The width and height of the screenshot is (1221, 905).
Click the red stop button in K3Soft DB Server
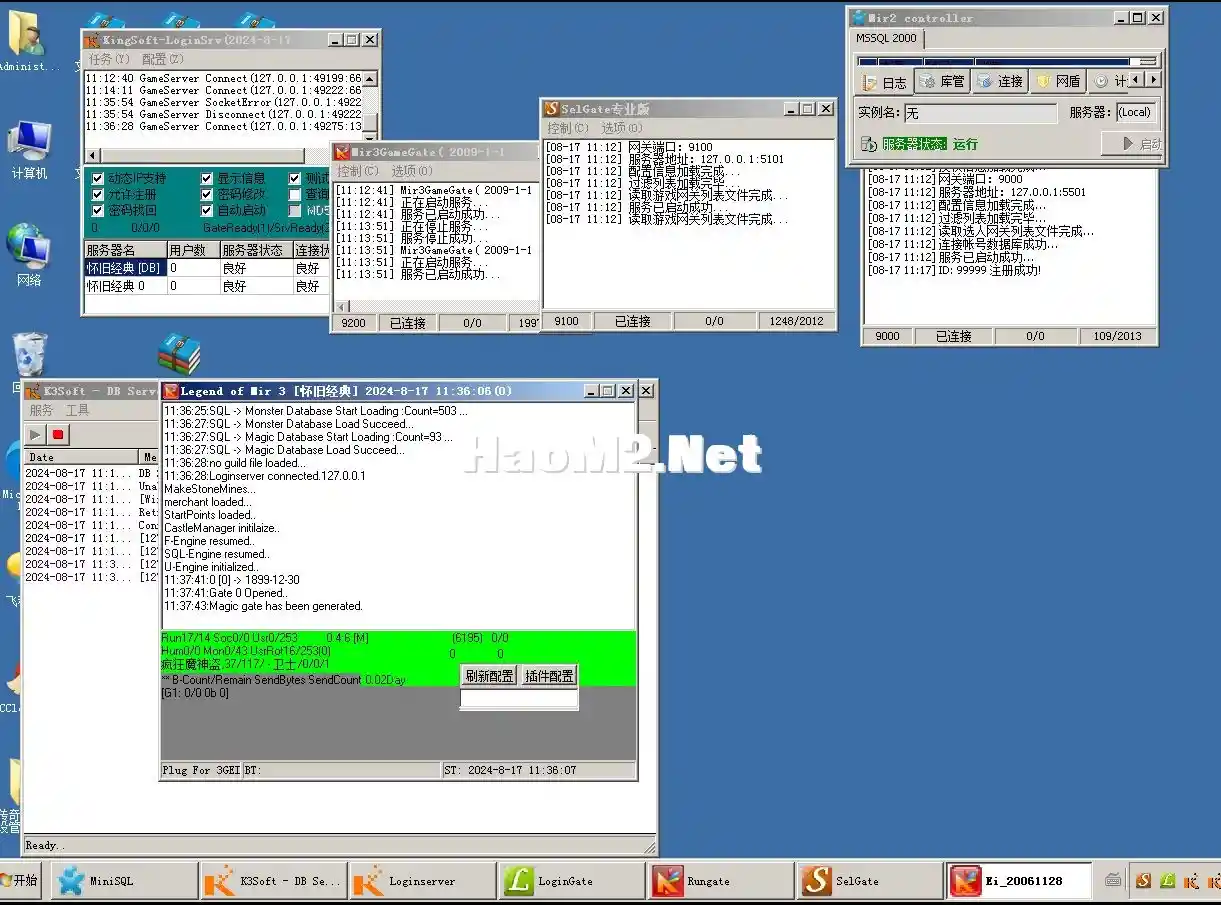(58, 435)
